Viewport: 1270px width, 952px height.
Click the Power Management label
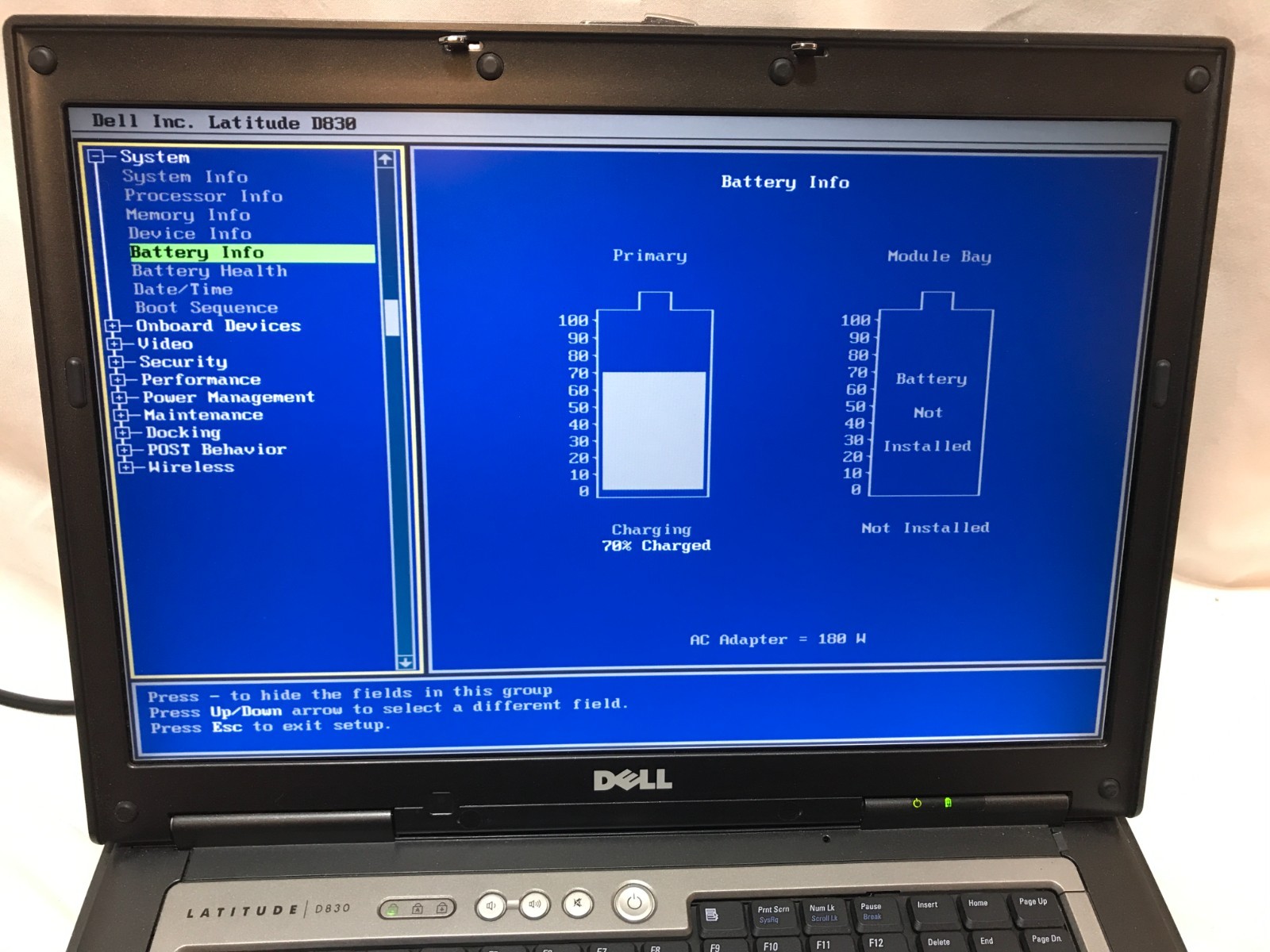click(x=229, y=397)
